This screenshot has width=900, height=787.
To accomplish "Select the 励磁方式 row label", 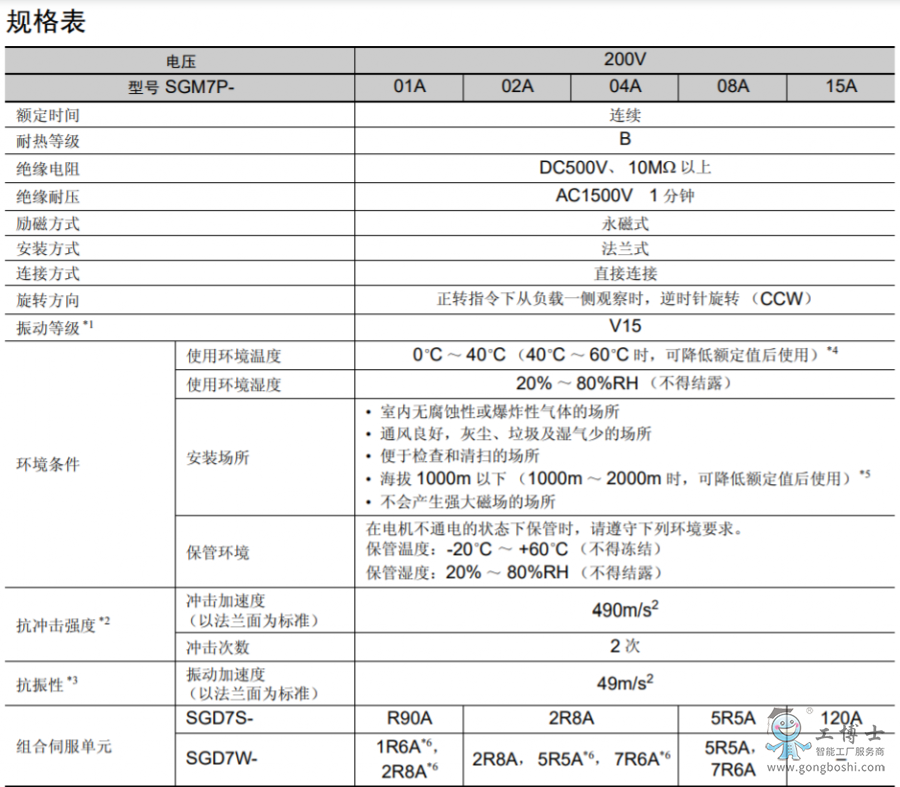I will pos(48,224).
